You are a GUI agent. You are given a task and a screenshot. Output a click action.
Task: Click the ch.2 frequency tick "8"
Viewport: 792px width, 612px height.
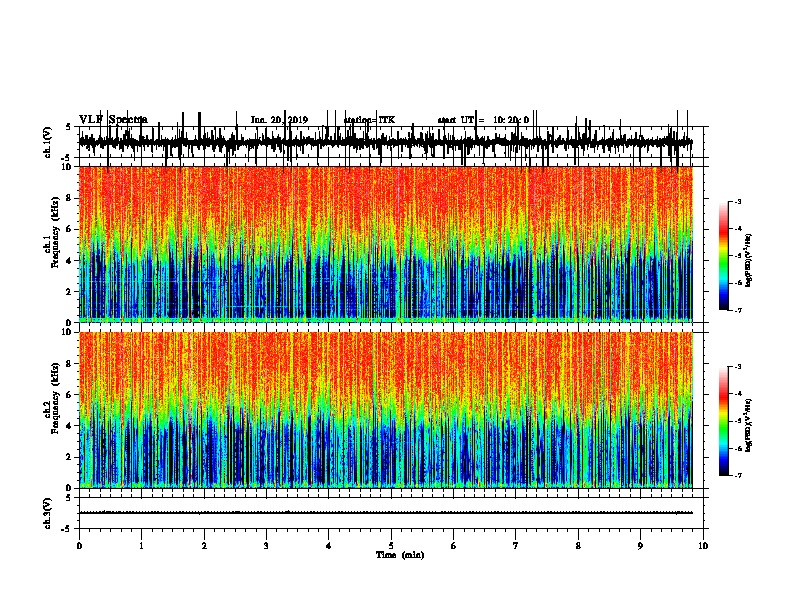click(x=70, y=364)
